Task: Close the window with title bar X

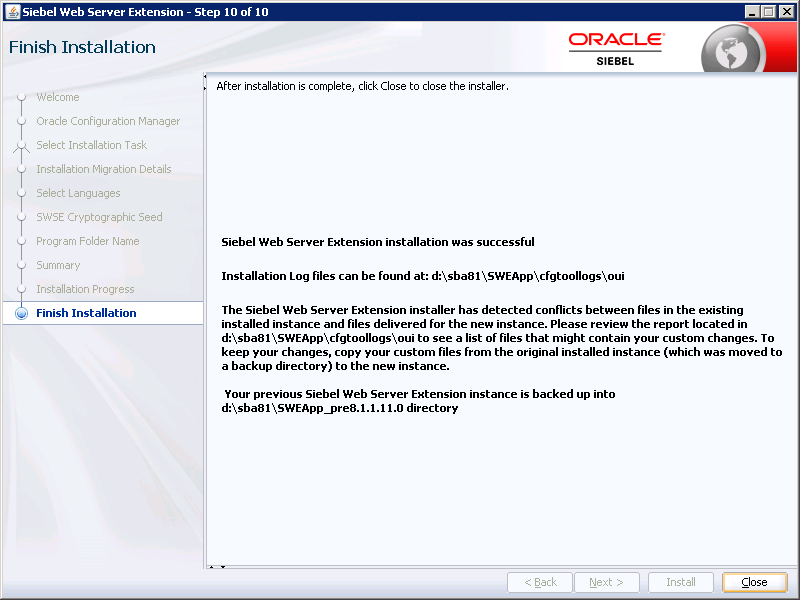Action: coord(786,11)
